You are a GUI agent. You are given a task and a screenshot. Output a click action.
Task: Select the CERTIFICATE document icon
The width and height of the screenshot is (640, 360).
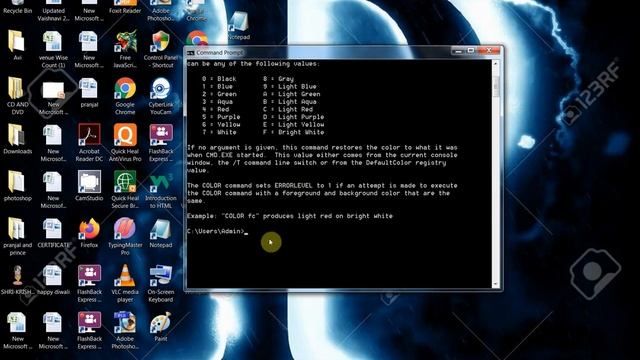pos(53,233)
